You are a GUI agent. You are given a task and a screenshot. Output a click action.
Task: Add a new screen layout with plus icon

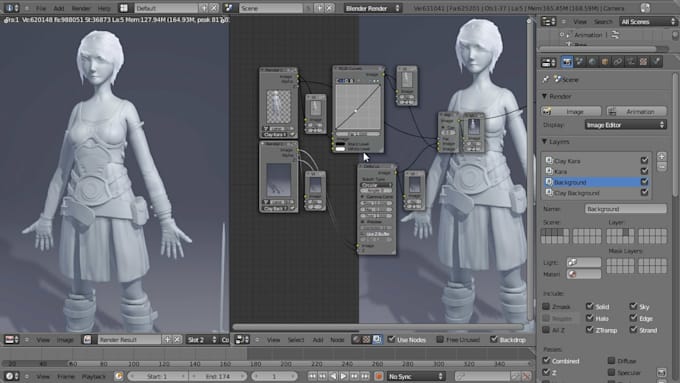203,8
